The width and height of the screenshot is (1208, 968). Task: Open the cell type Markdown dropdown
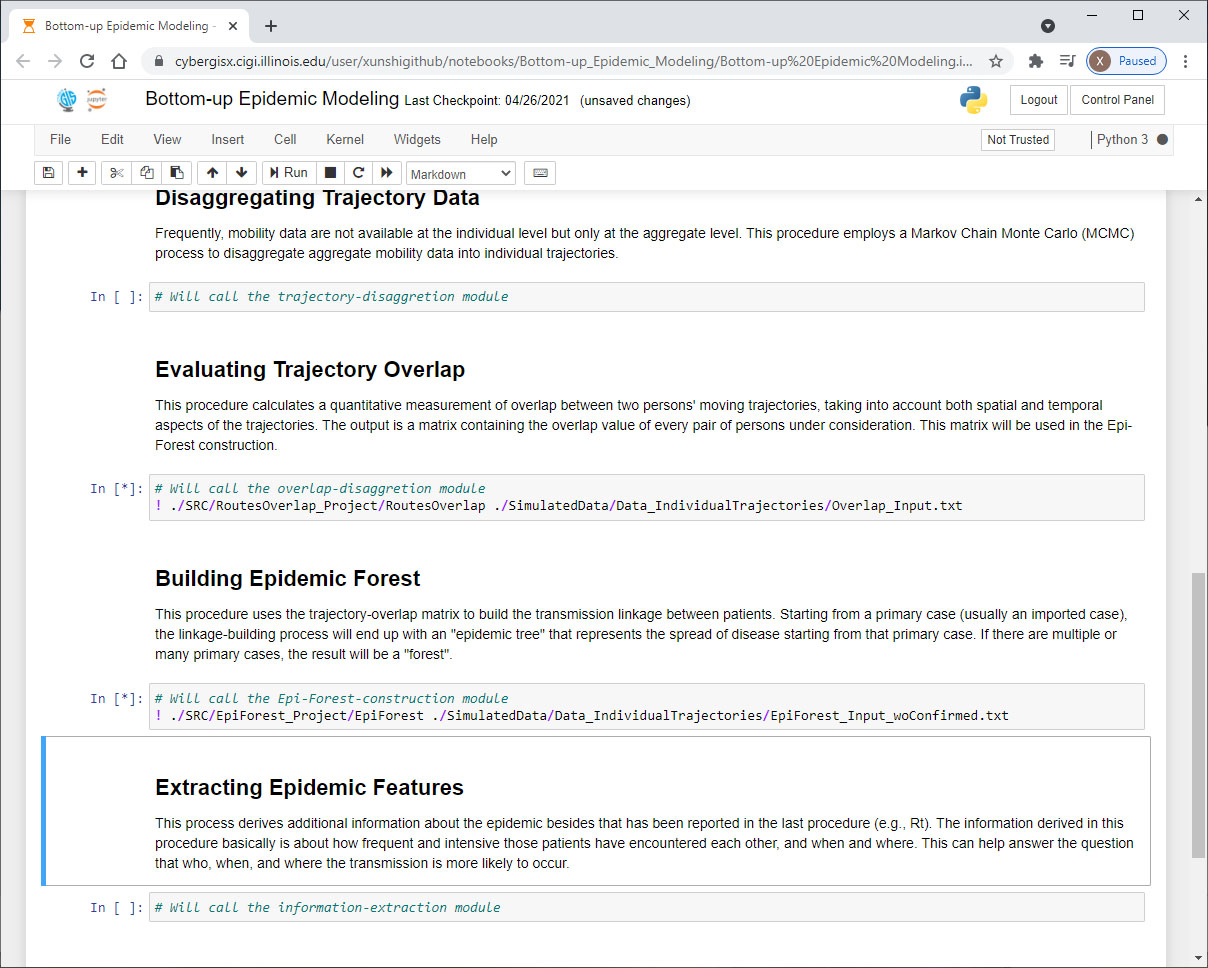[460, 174]
